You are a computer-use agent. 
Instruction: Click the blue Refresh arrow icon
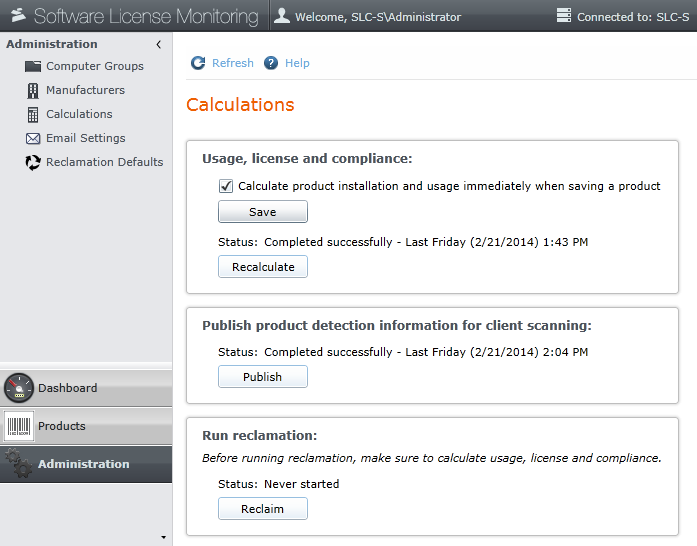[198, 63]
